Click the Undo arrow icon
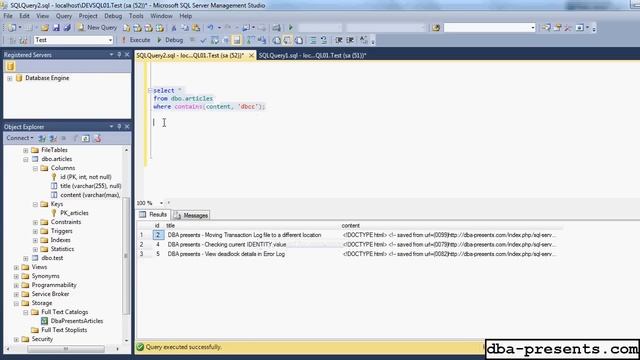640x360 pixels. coord(210,28)
